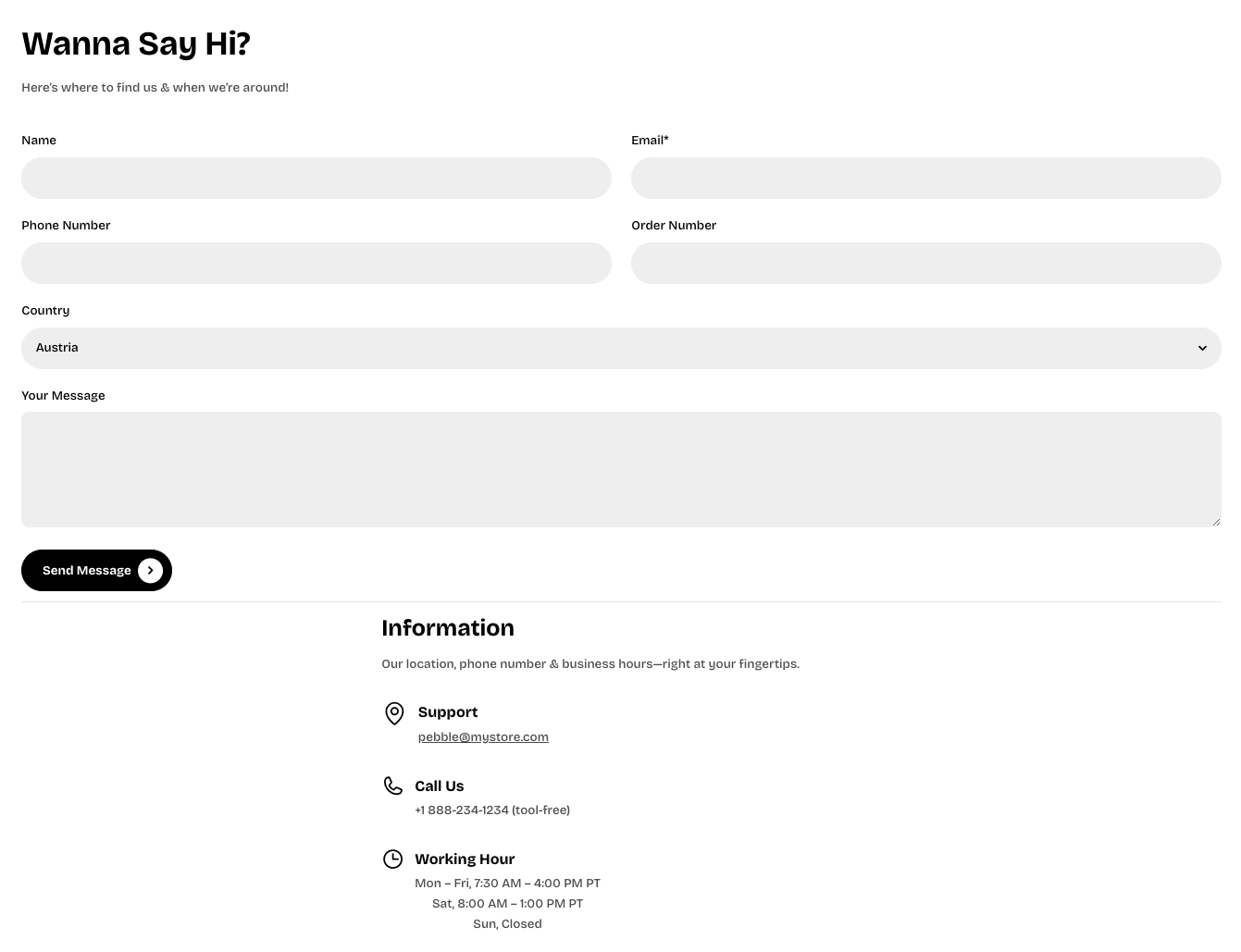
Task: Click the chevron arrow of Country select
Action: (1202, 348)
